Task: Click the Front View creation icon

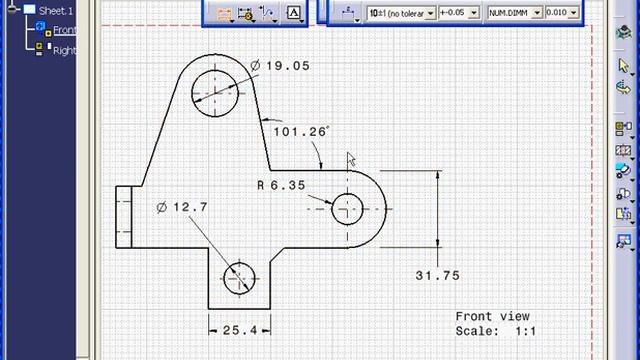Action: point(623,128)
